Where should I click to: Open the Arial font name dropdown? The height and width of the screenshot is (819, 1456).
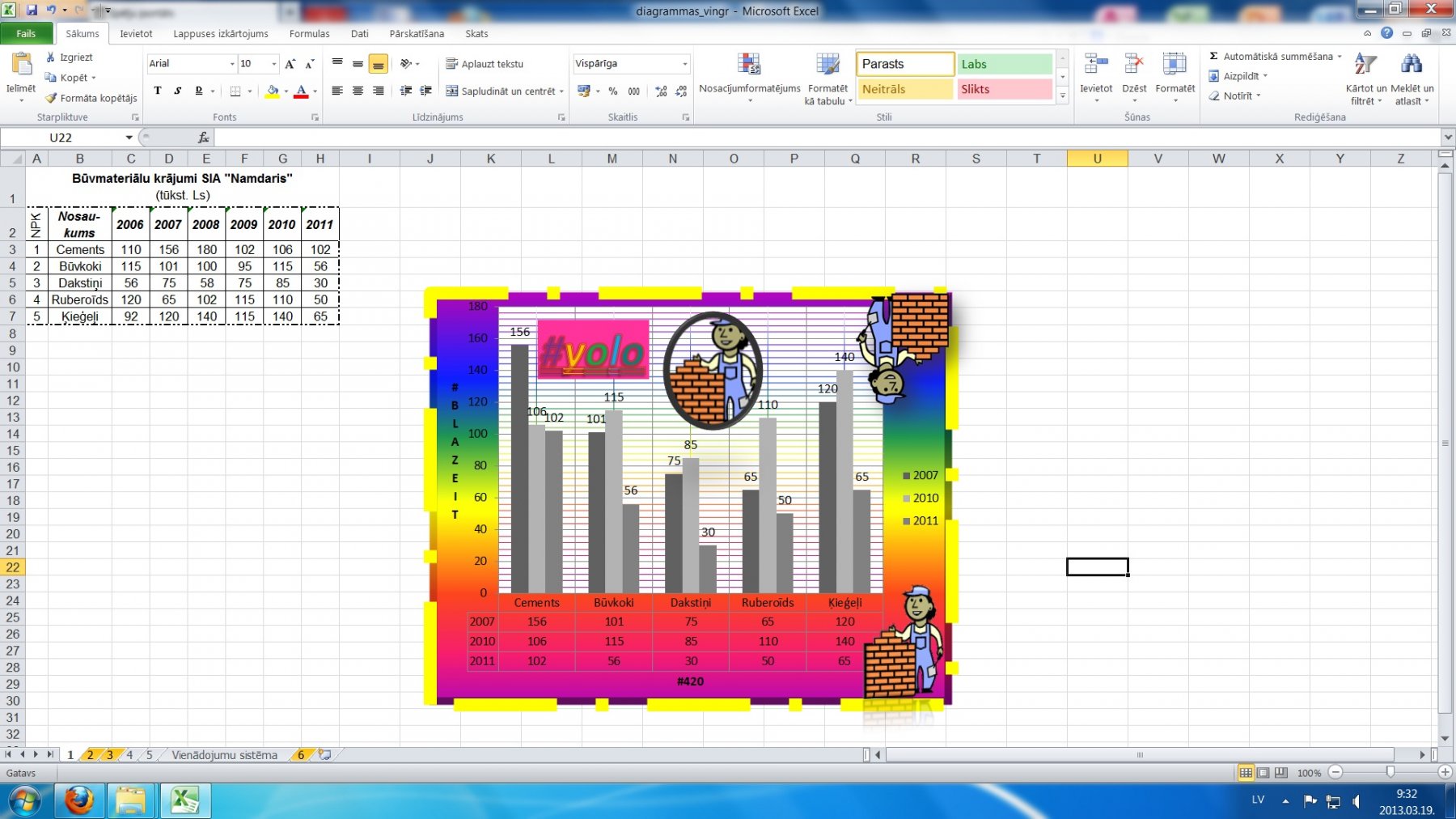coord(232,64)
